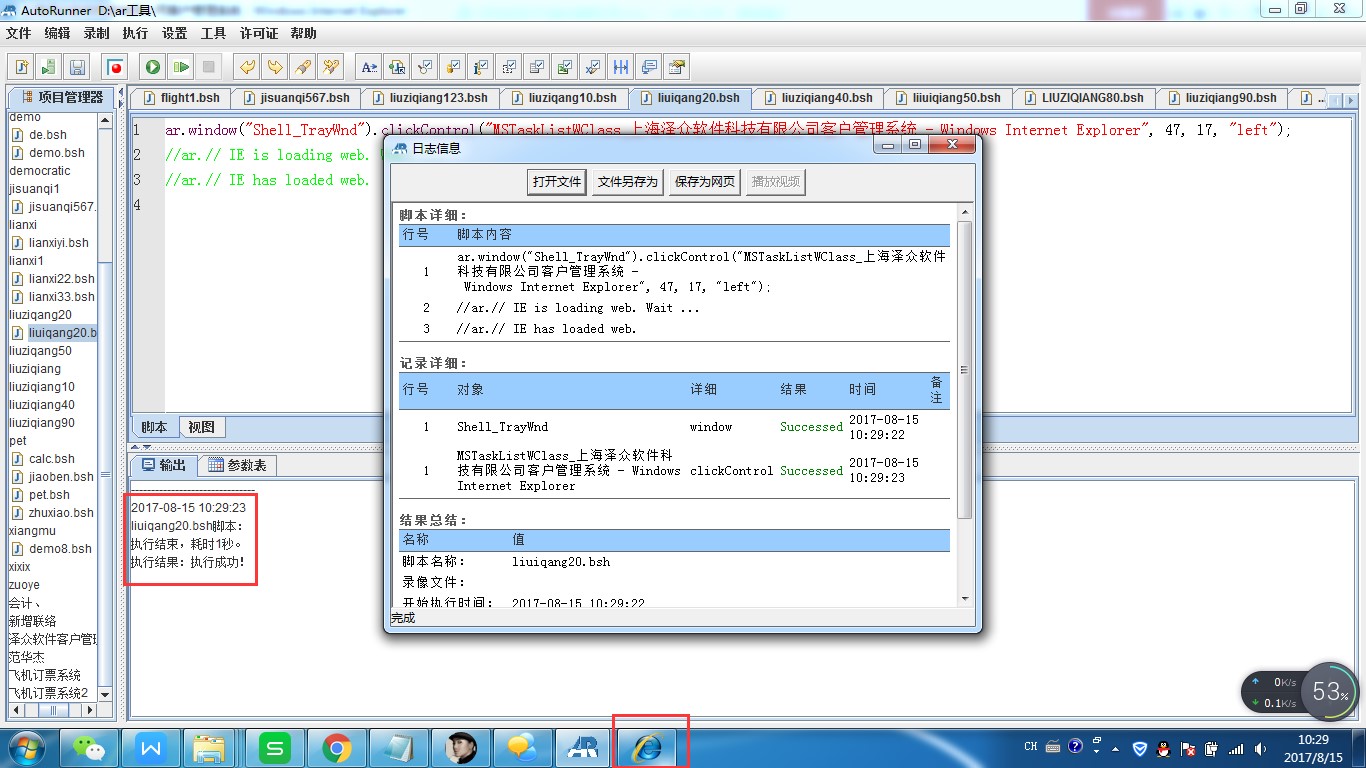1366x768 pixels.
Task: Open the 文件 menu
Action: 19,33
